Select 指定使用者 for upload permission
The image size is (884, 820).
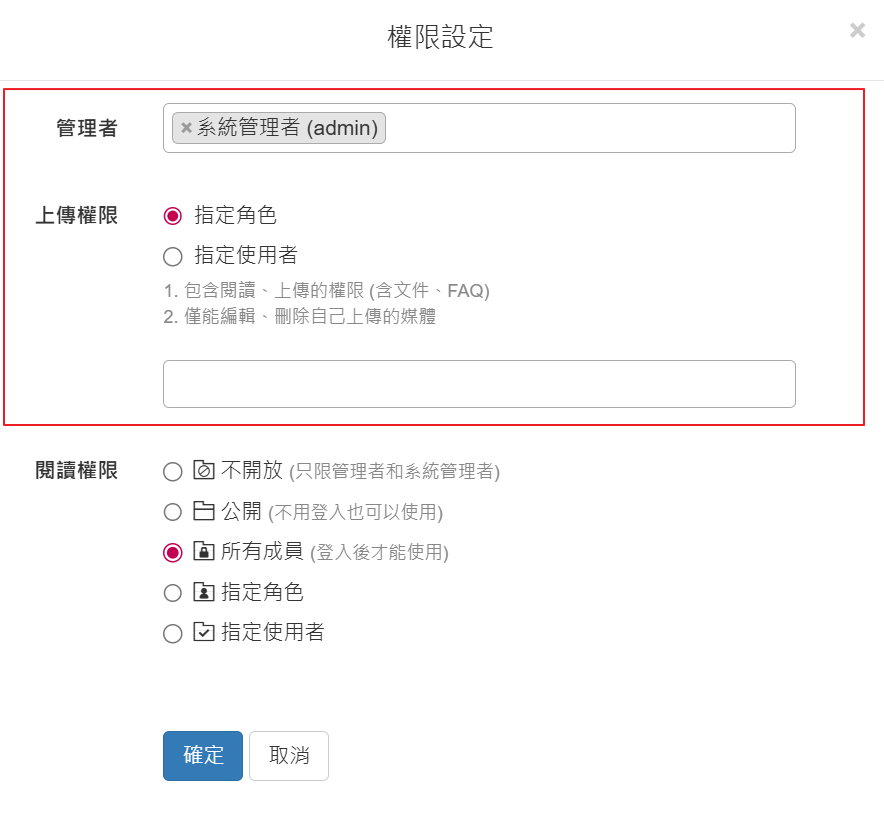173,256
